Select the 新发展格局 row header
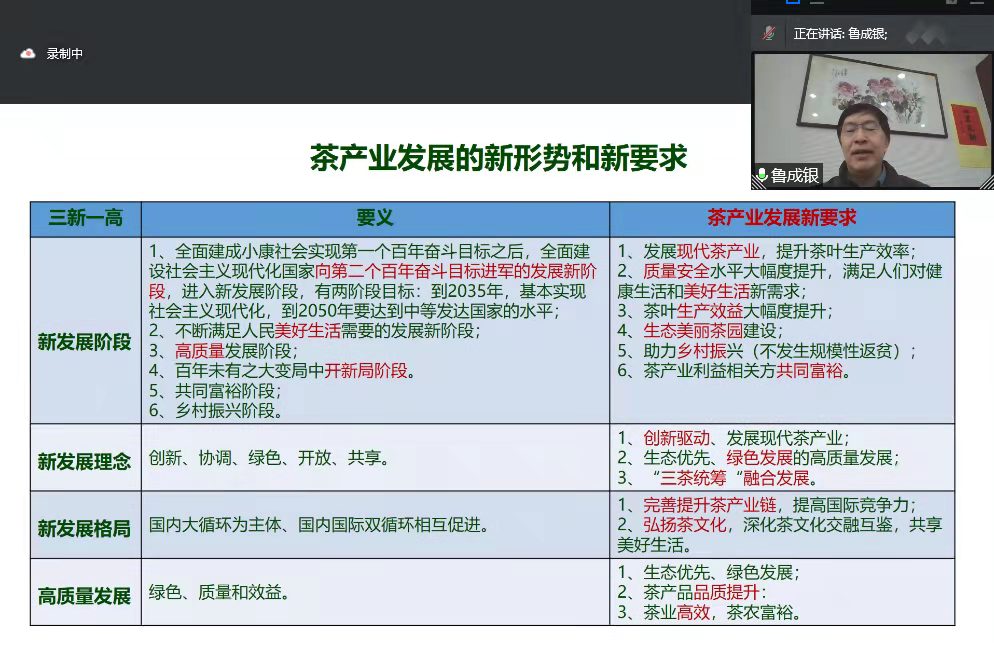 click(x=85, y=528)
